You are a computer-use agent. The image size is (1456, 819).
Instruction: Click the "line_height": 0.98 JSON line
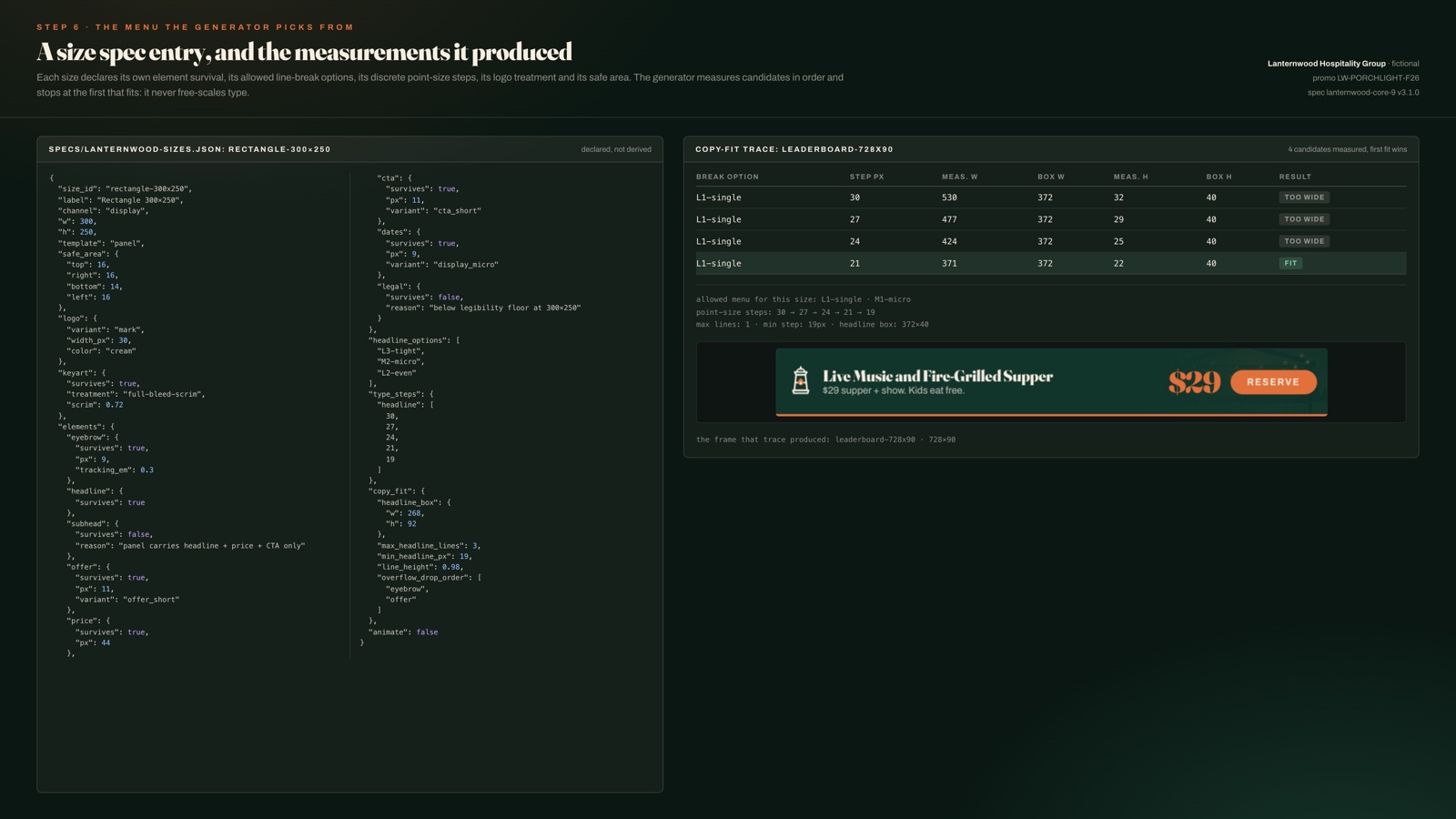pos(420,567)
